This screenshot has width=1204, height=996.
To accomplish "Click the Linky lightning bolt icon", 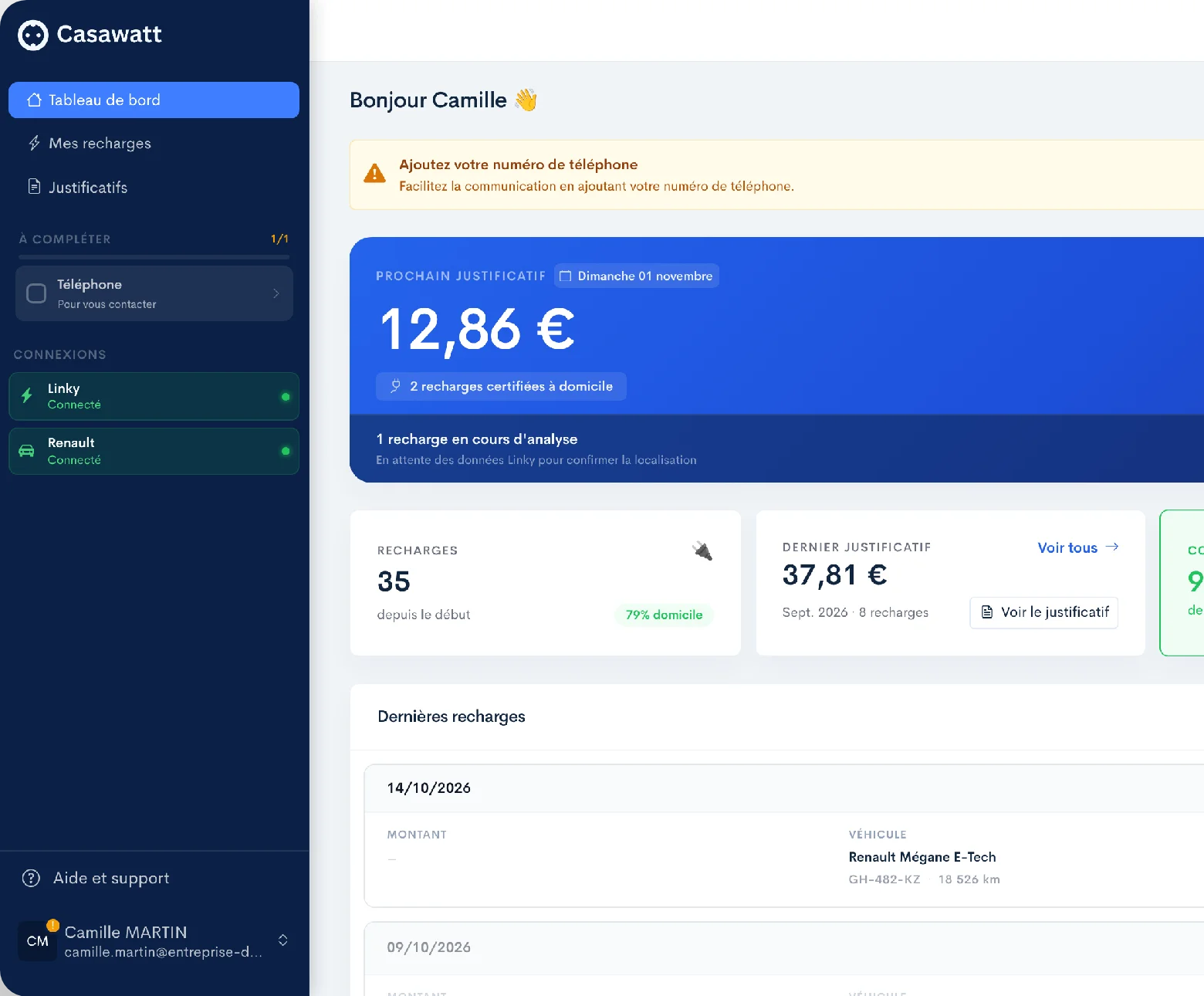I will tap(27, 396).
